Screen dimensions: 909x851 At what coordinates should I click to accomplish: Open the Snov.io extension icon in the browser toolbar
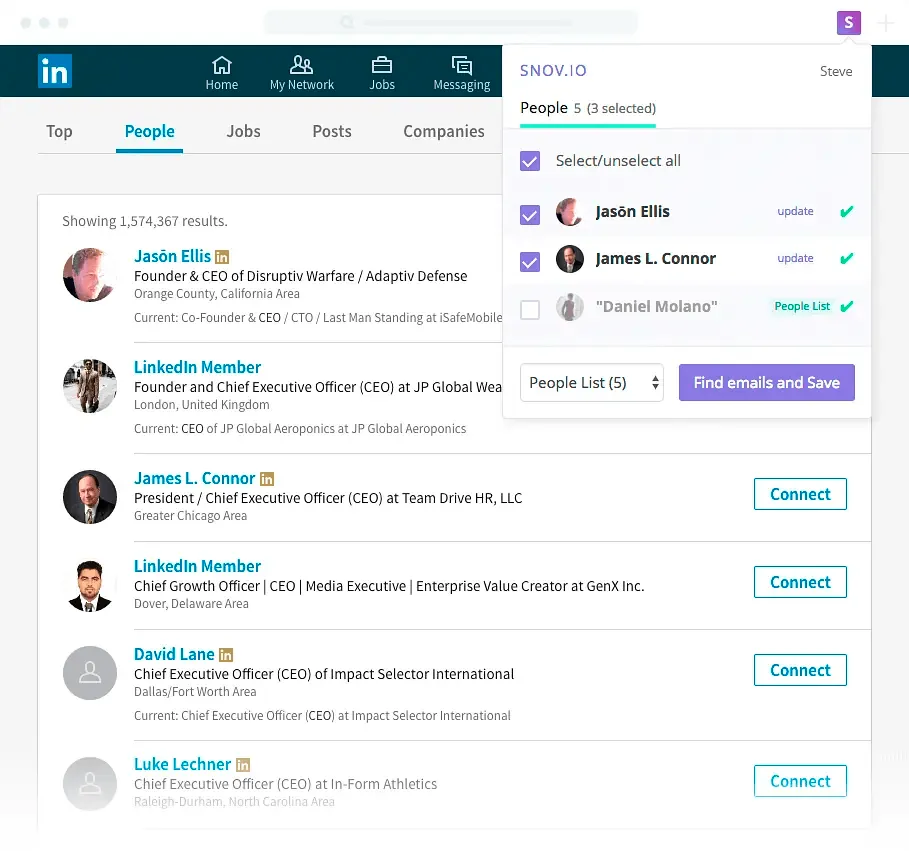(848, 22)
